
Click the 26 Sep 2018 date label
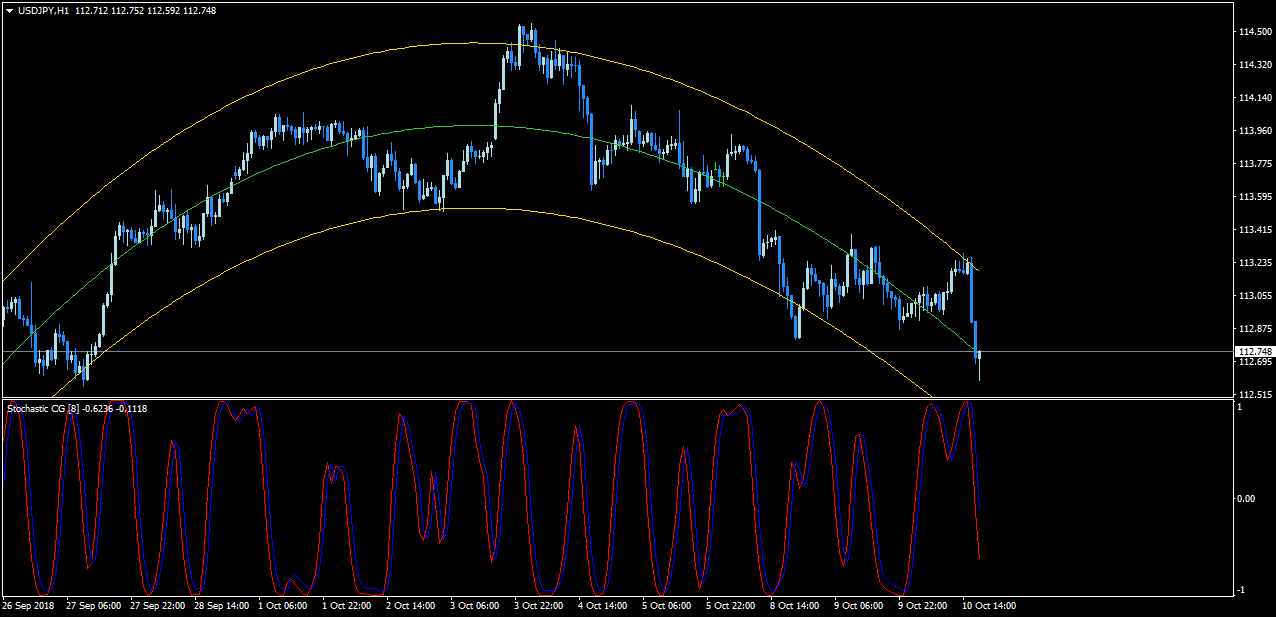(28, 606)
